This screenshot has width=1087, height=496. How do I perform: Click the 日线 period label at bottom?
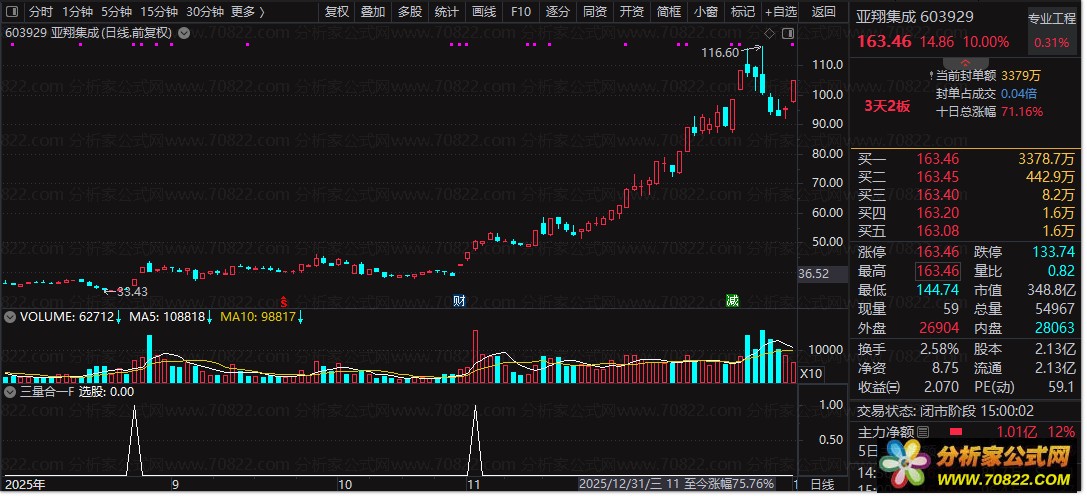[x=822, y=484]
